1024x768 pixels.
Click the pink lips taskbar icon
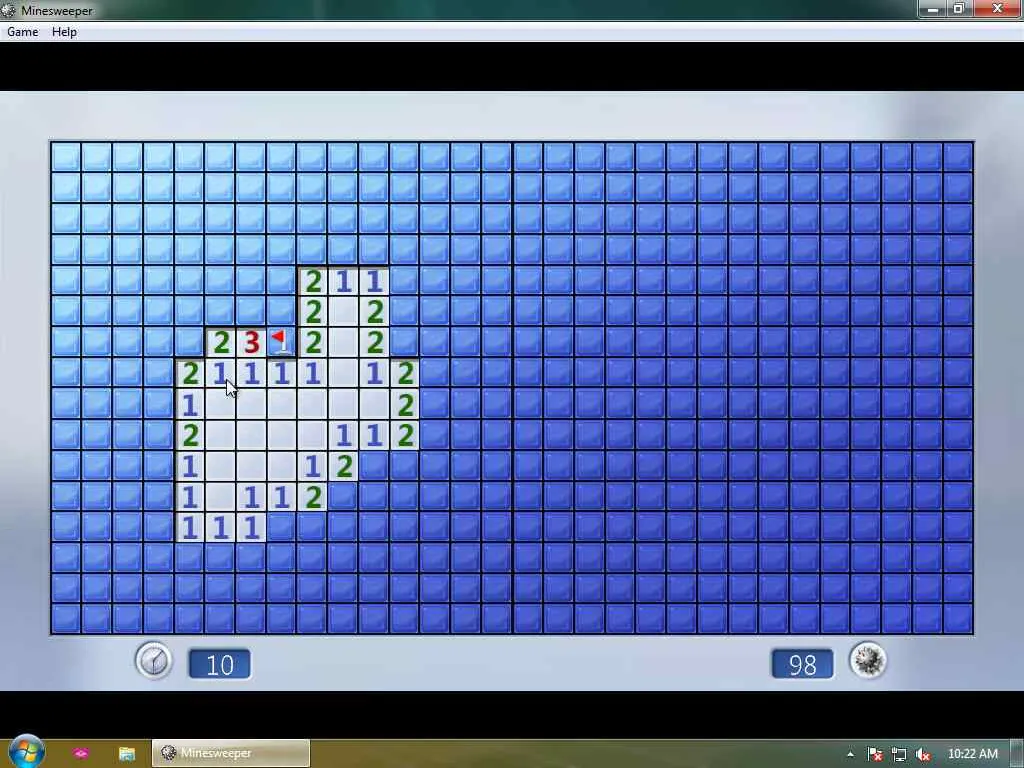pos(81,753)
